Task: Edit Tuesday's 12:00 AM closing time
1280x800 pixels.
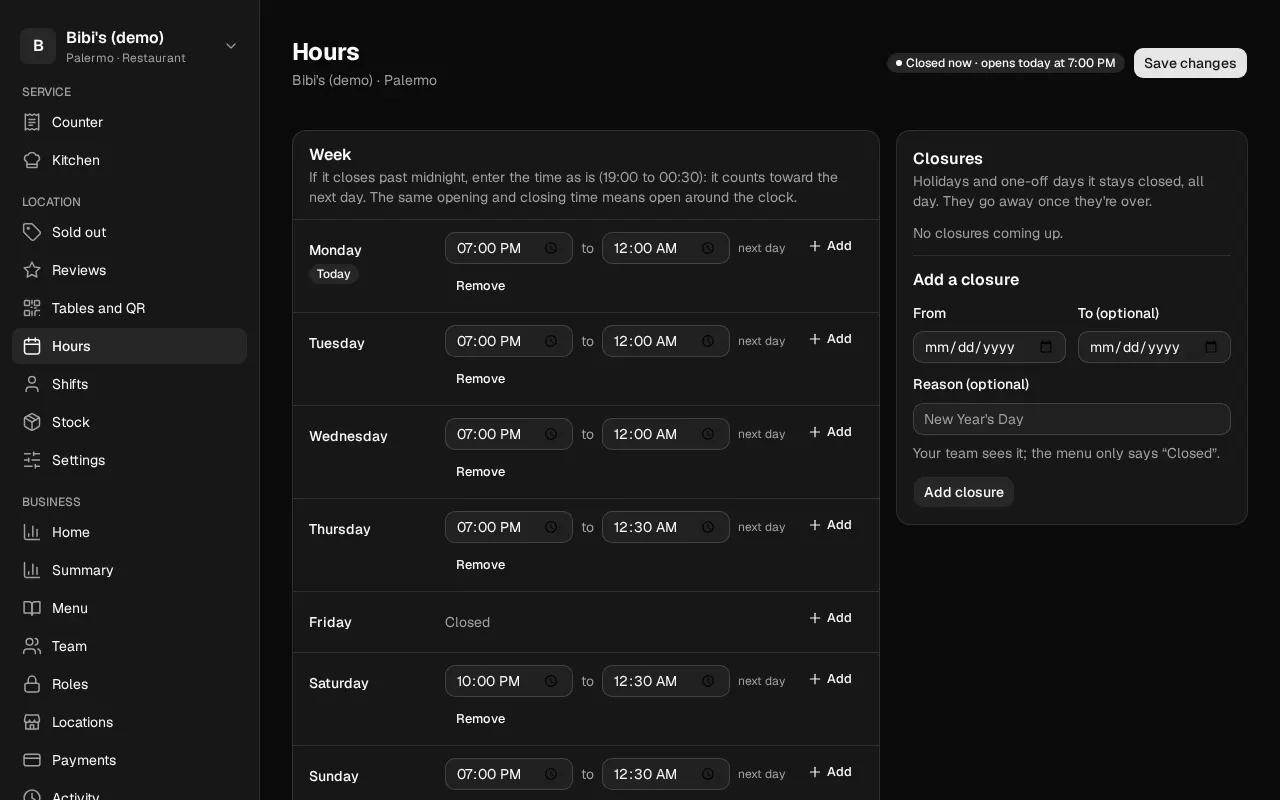Action: click(x=665, y=341)
